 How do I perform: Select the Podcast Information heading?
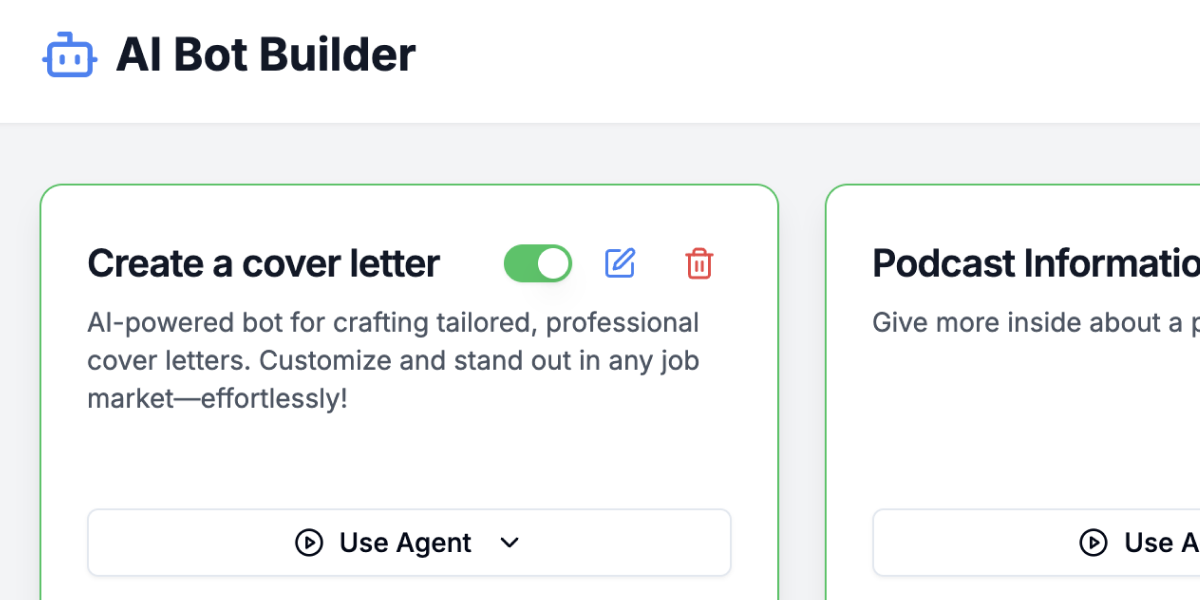(x=1036, y=264)
